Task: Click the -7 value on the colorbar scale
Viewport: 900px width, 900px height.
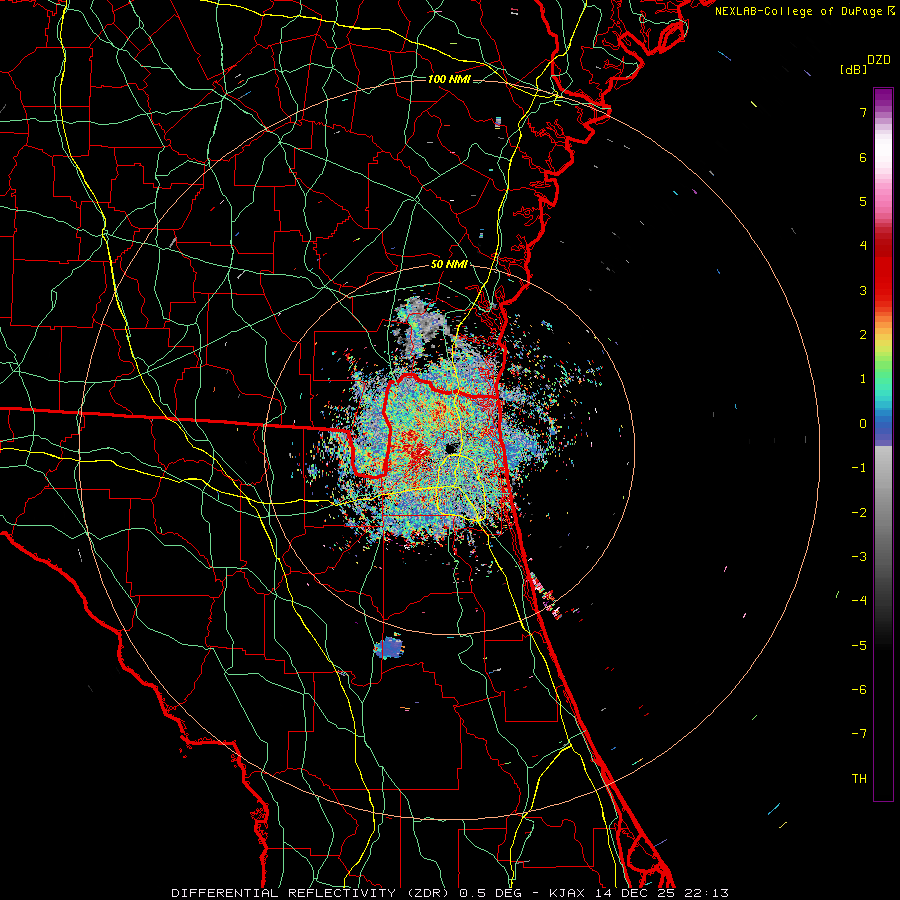Action: [859, 734]
